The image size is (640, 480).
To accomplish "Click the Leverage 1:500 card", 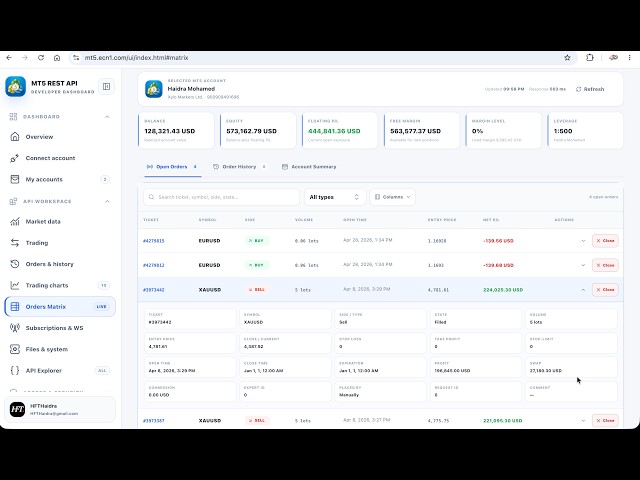I will pos(585,131).
